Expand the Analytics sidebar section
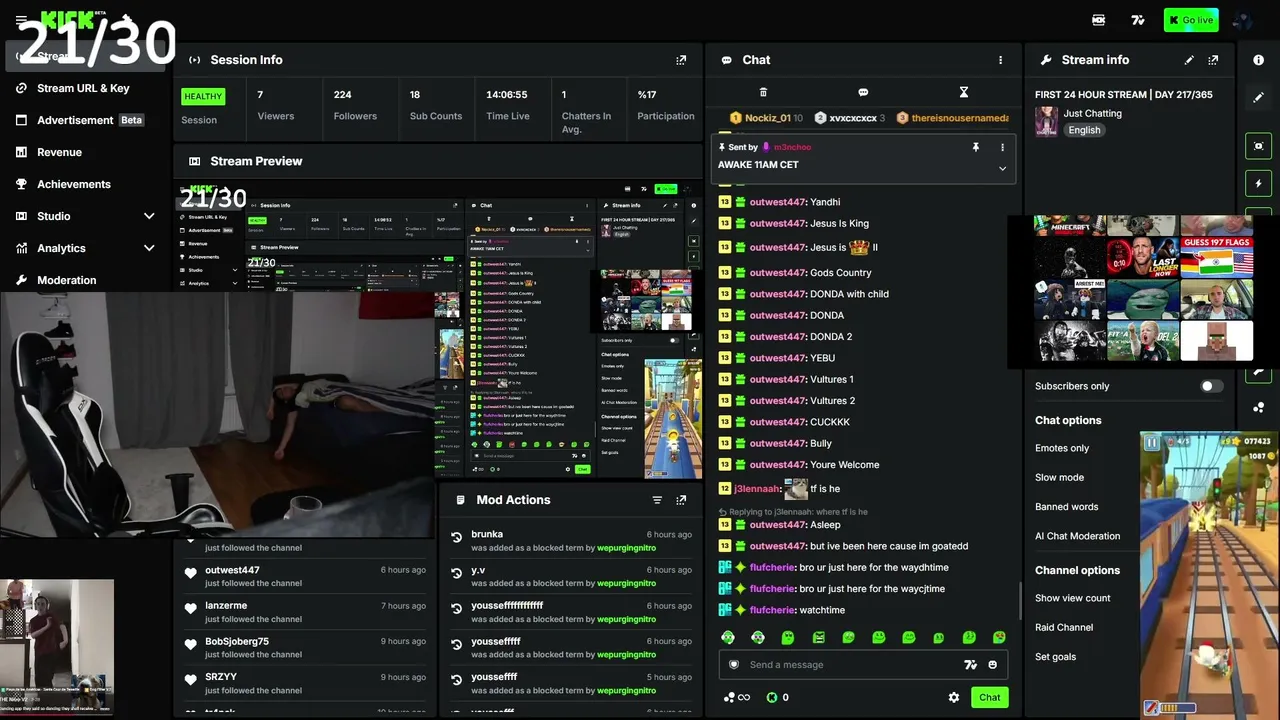Viewport: 1280px width, 720px height. click(x=149, y=248)
